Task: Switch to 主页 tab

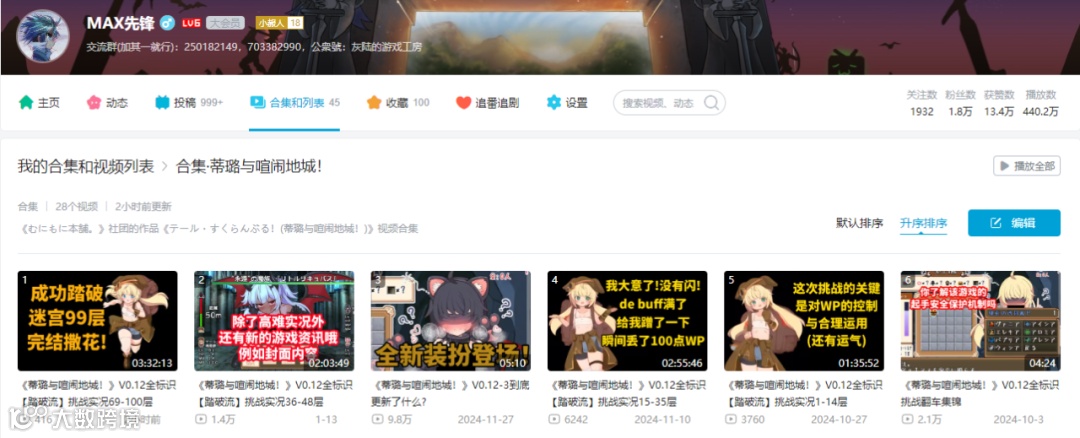Action: (39, 103)
